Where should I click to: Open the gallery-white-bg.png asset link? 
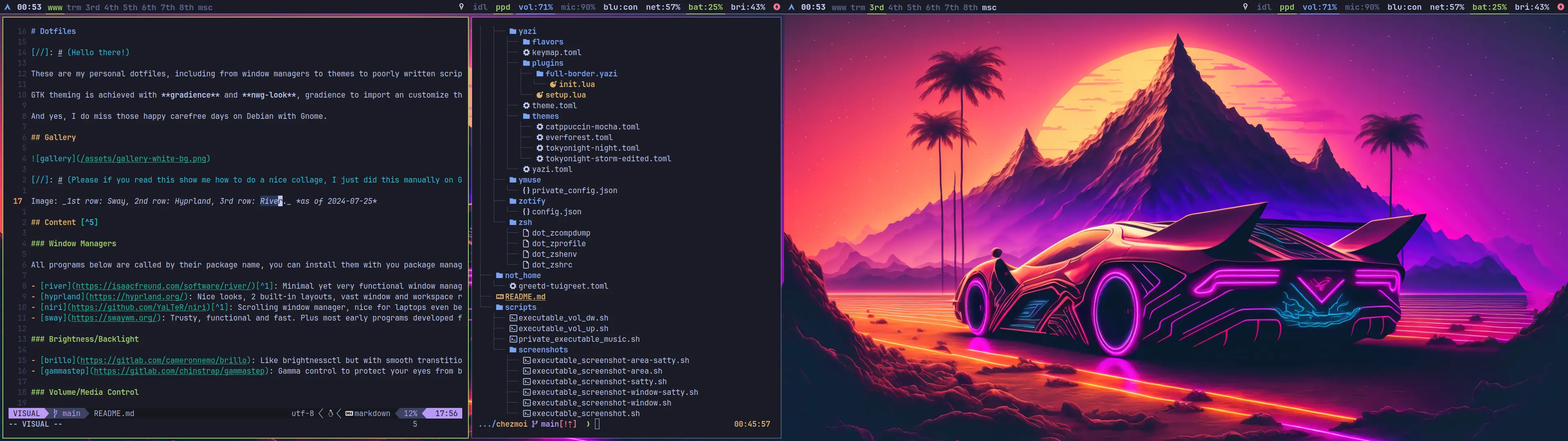144,159
